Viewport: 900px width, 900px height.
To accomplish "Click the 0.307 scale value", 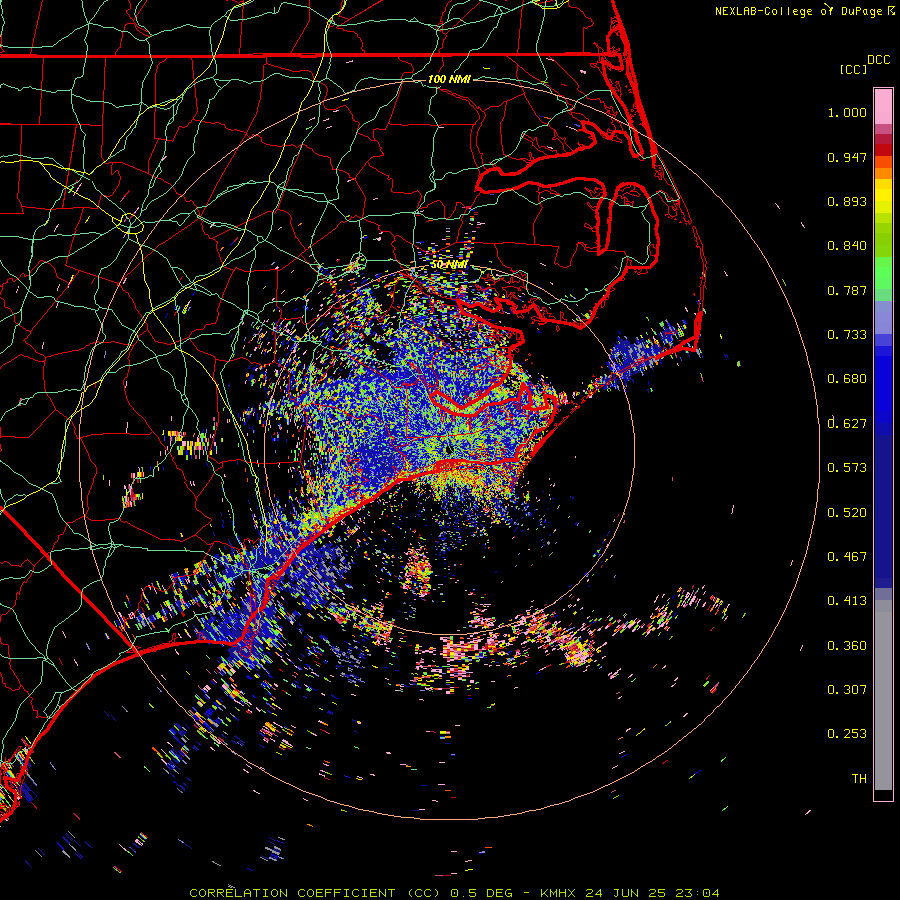I will pyautogui.click(x=847, y=690).
